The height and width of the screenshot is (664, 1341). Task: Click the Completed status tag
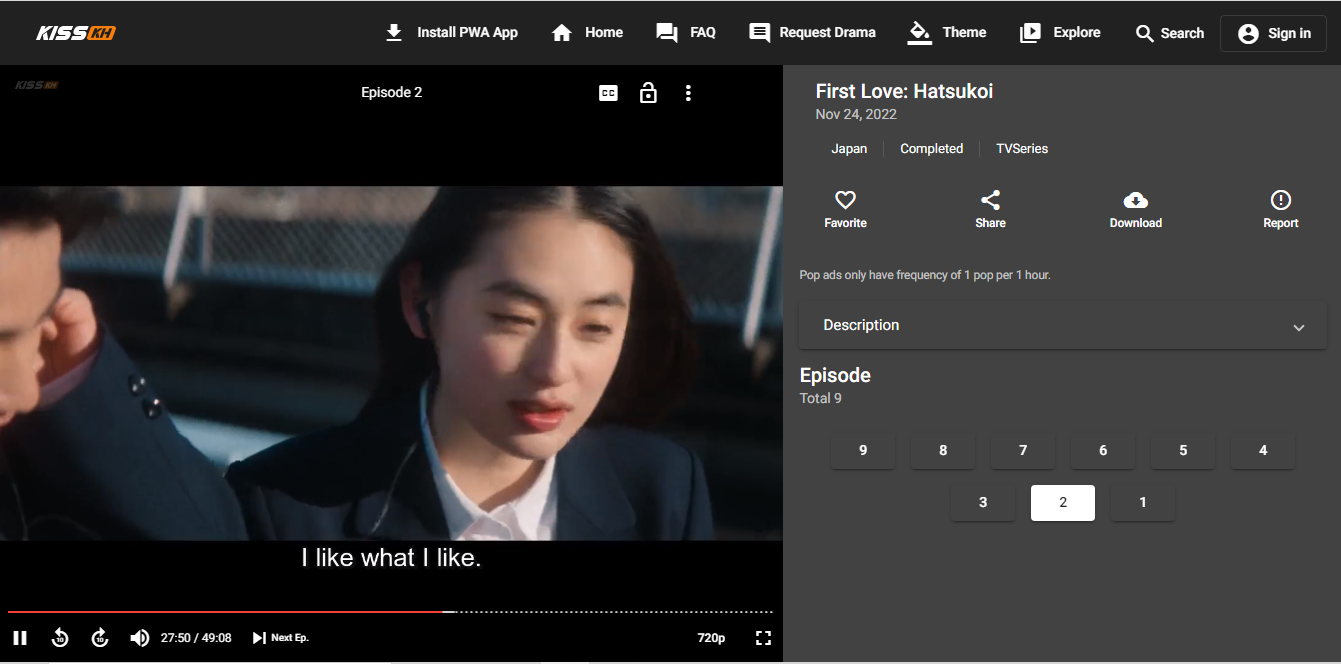931,148
